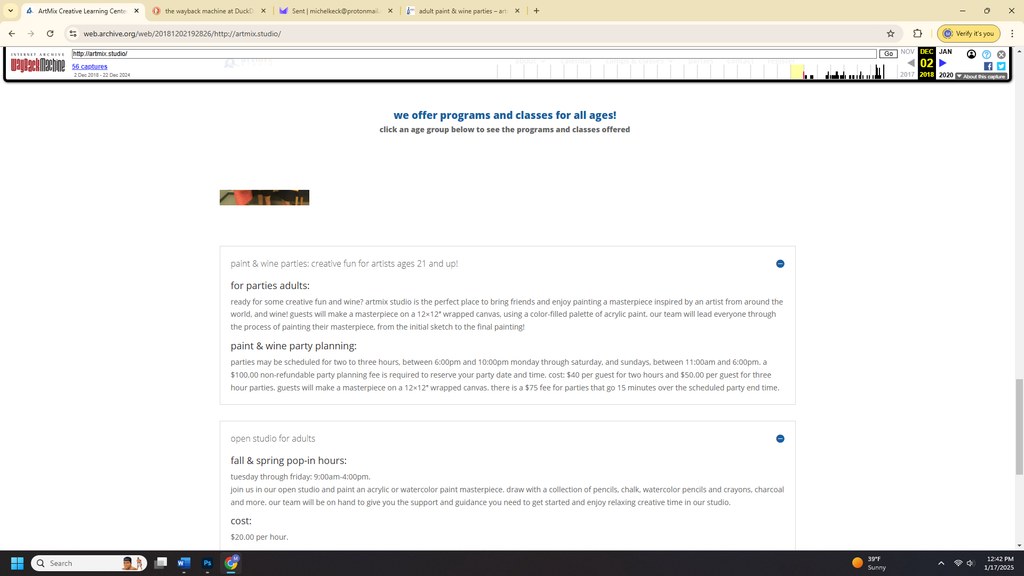This screenshot has width=1024, height=576.
Task: Open the weather widget showing 39°F
Action: 869,563
